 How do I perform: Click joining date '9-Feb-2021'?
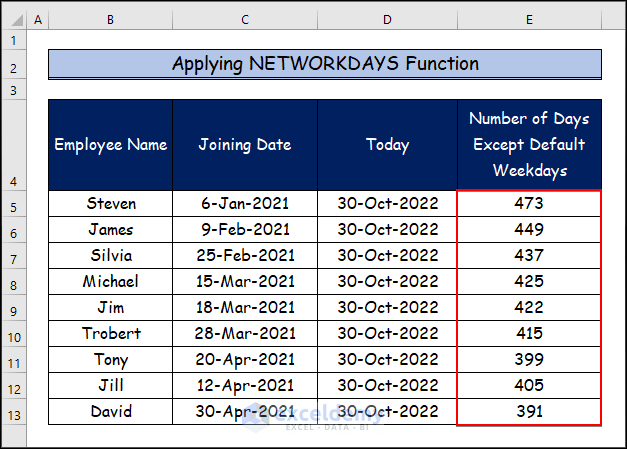tap(245, 229)
